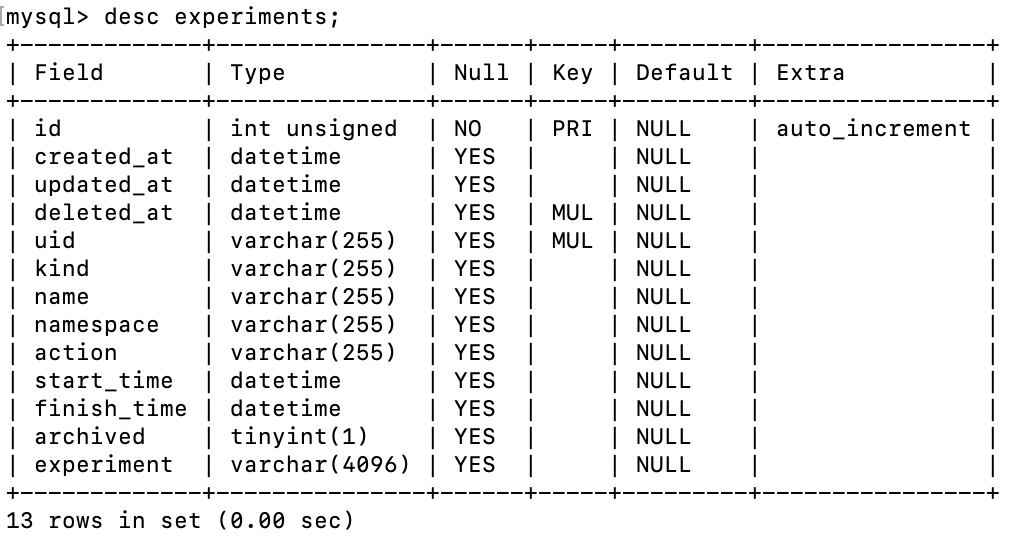1026x542 pixels.
Task: Click the archived field name
Action: (90, 437)
